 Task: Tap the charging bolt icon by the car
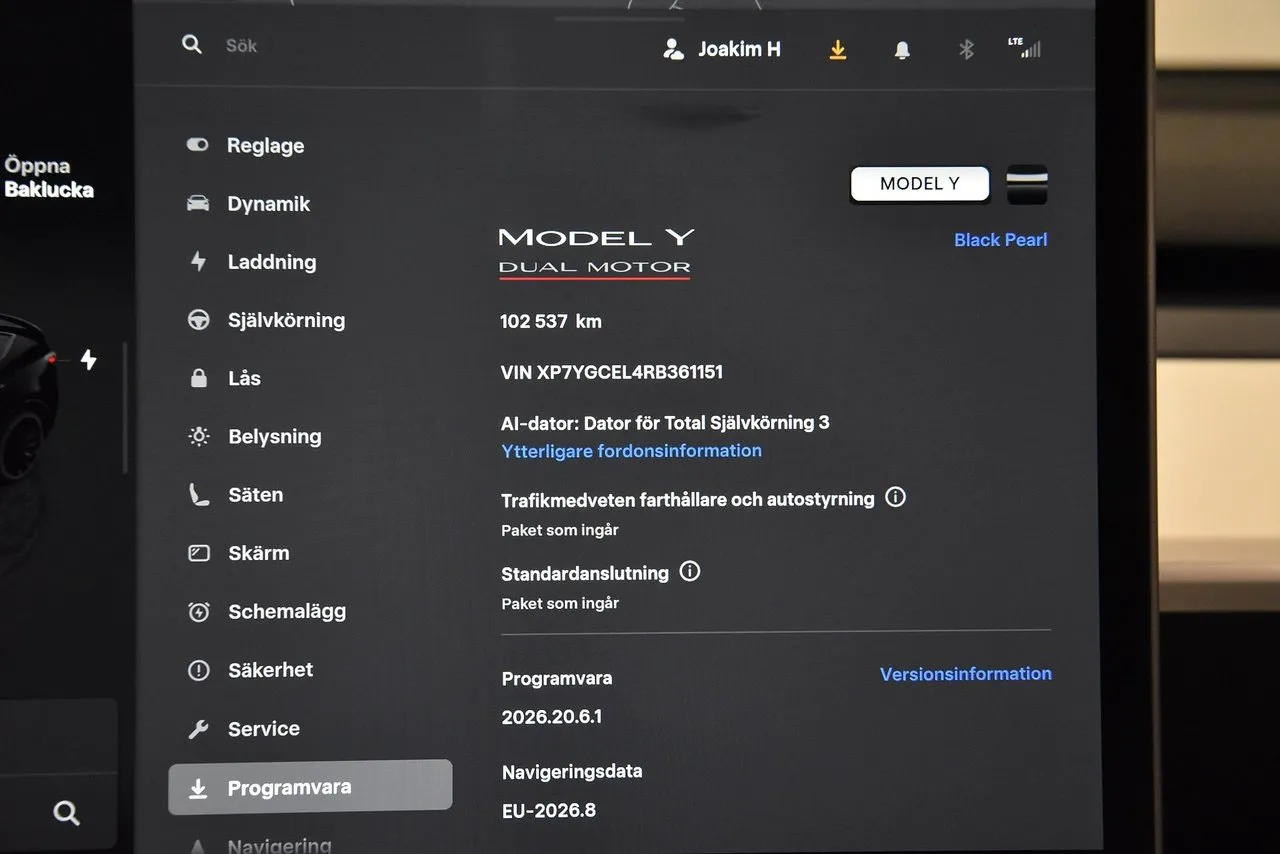89,360
